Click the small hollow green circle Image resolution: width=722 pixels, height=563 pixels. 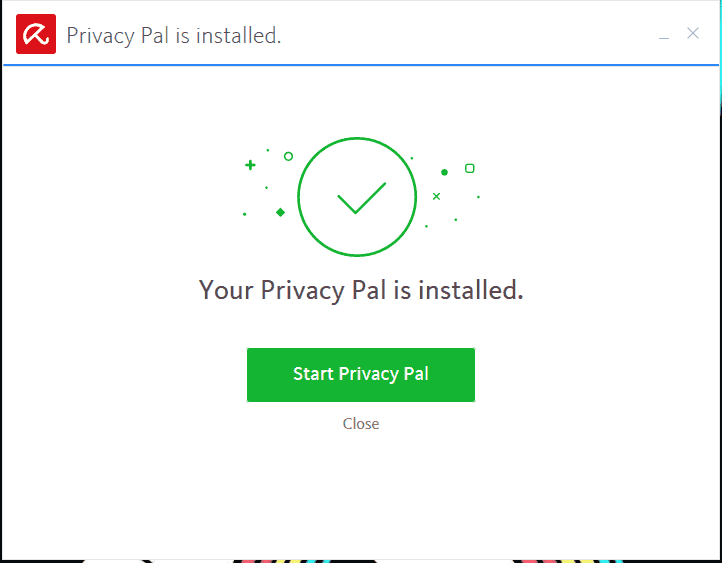coord(288,156)
